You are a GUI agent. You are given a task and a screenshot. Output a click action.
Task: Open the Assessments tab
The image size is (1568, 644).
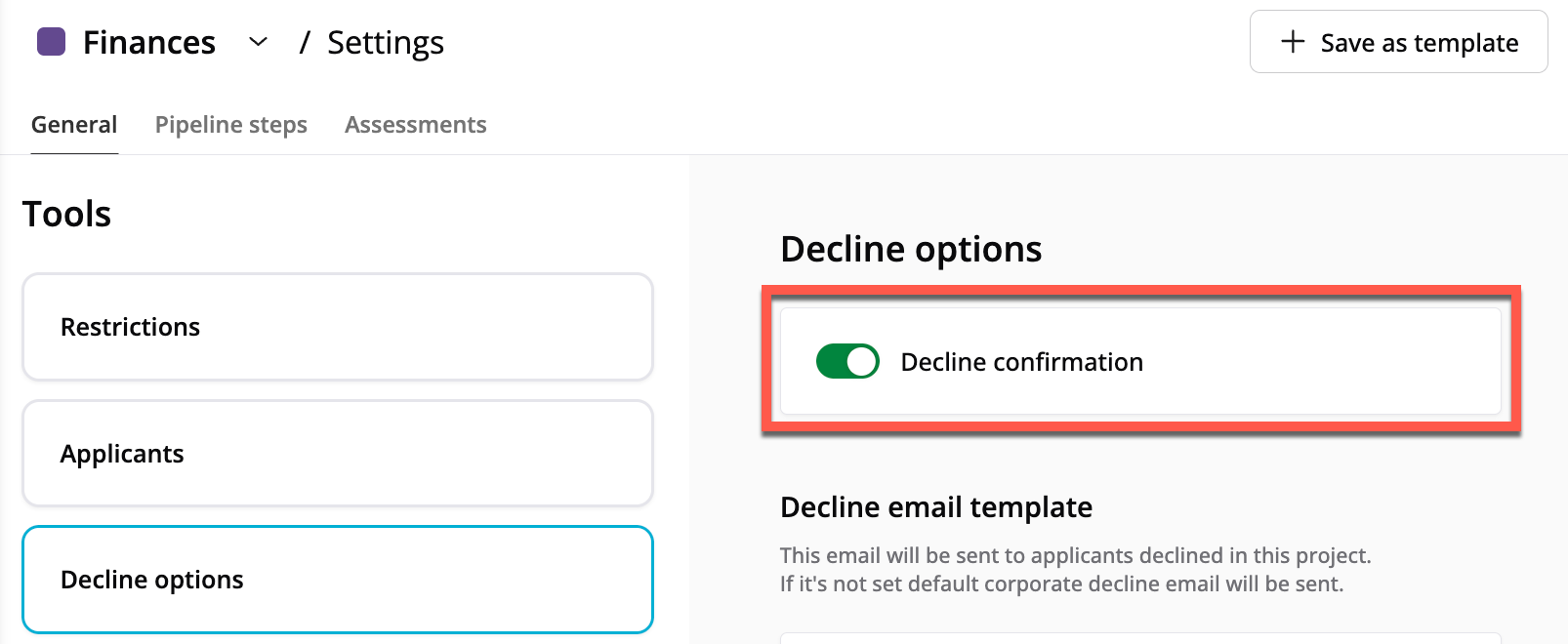click(x=415, y=125)
